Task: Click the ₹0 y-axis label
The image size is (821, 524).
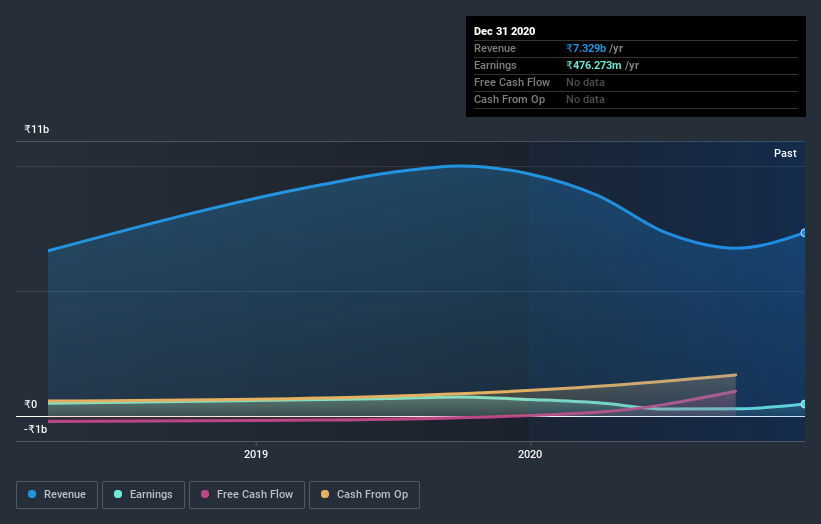Action: (x=30, y=404)
